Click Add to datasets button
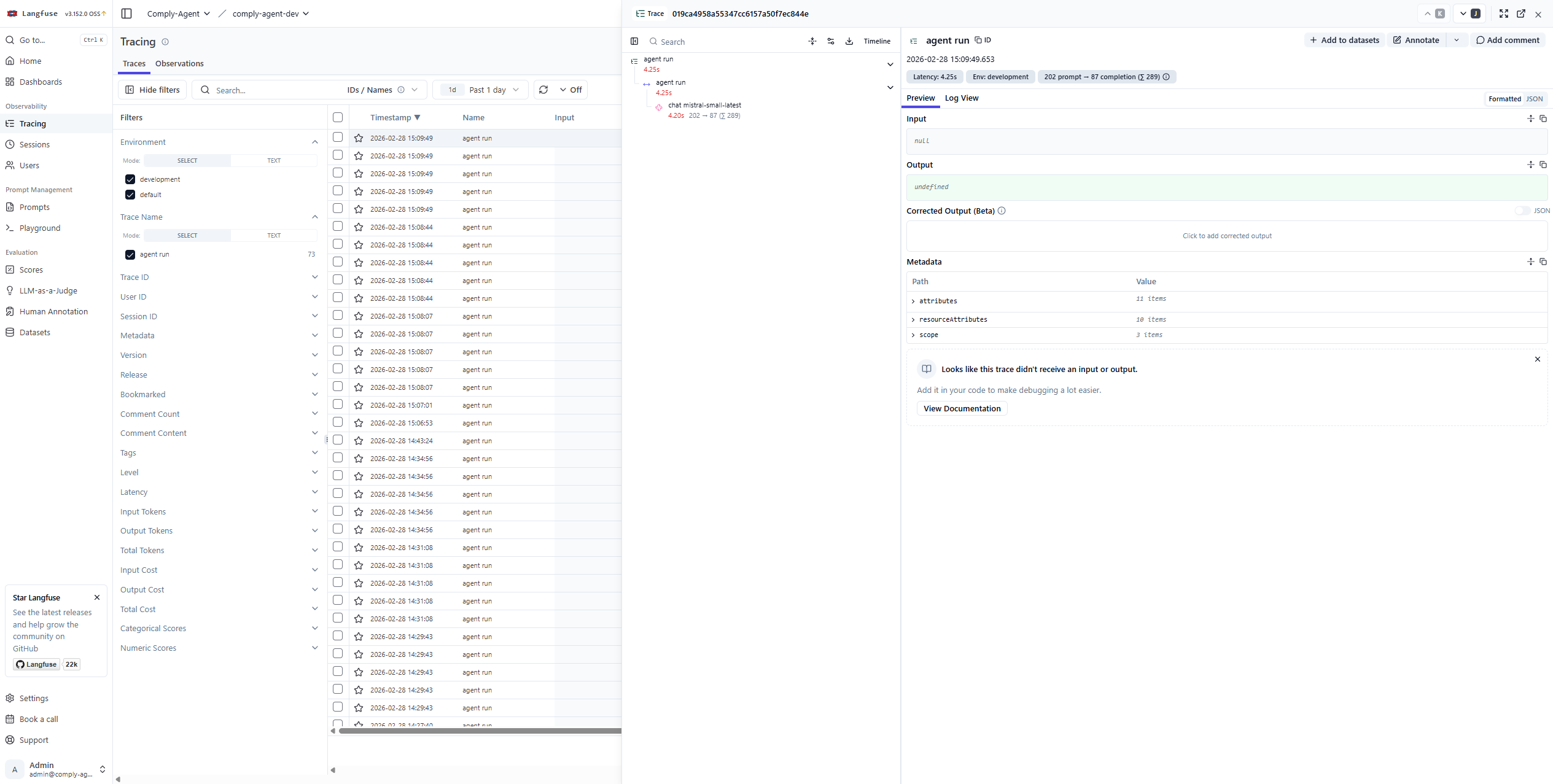 point(1344,40)
